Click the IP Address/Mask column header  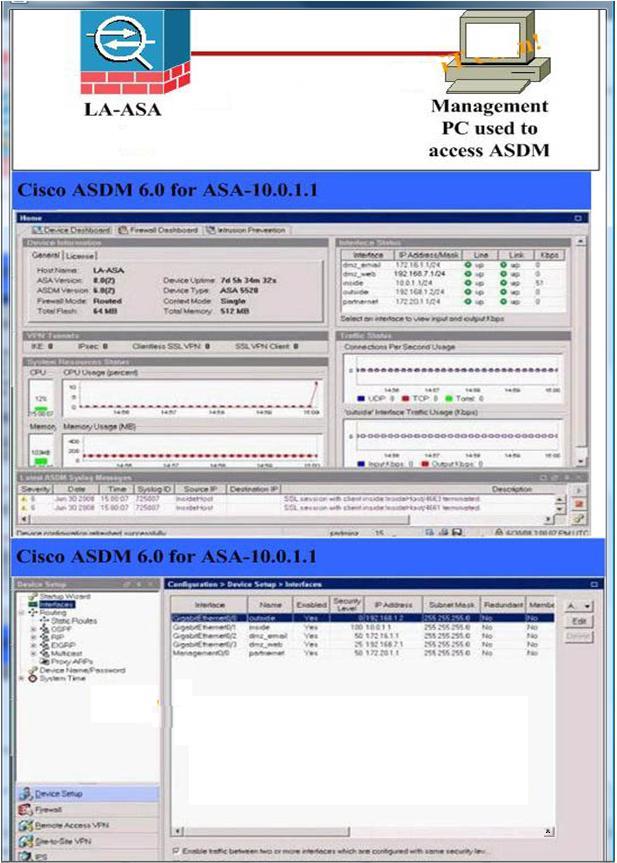coord(428,255)
